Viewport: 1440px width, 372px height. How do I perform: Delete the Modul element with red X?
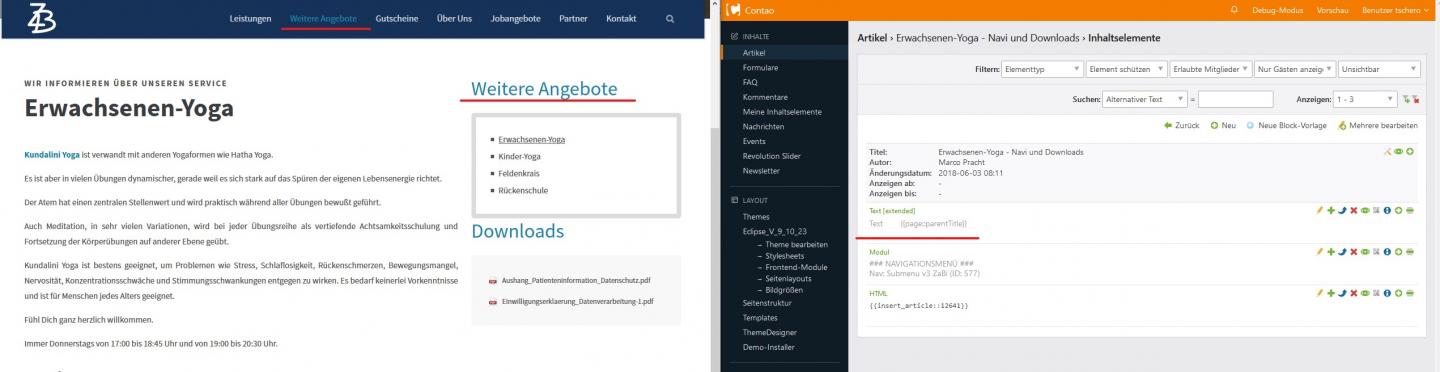pyautogui.click(x=1353, y=251)
